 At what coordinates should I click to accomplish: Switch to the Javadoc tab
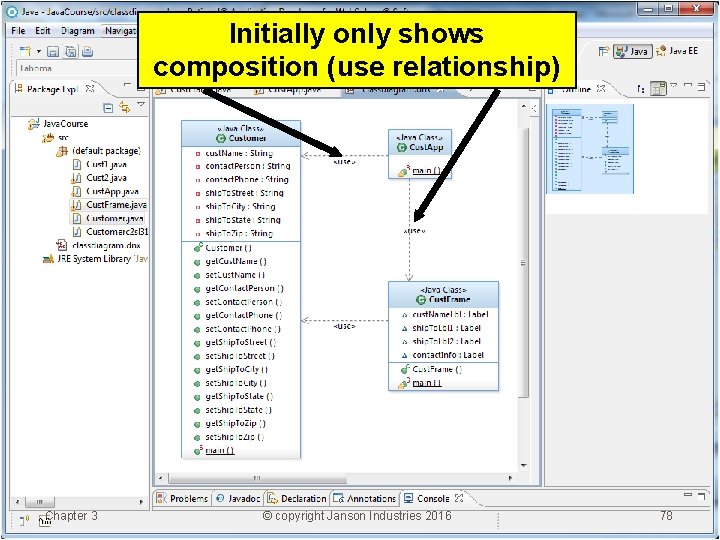238,498
